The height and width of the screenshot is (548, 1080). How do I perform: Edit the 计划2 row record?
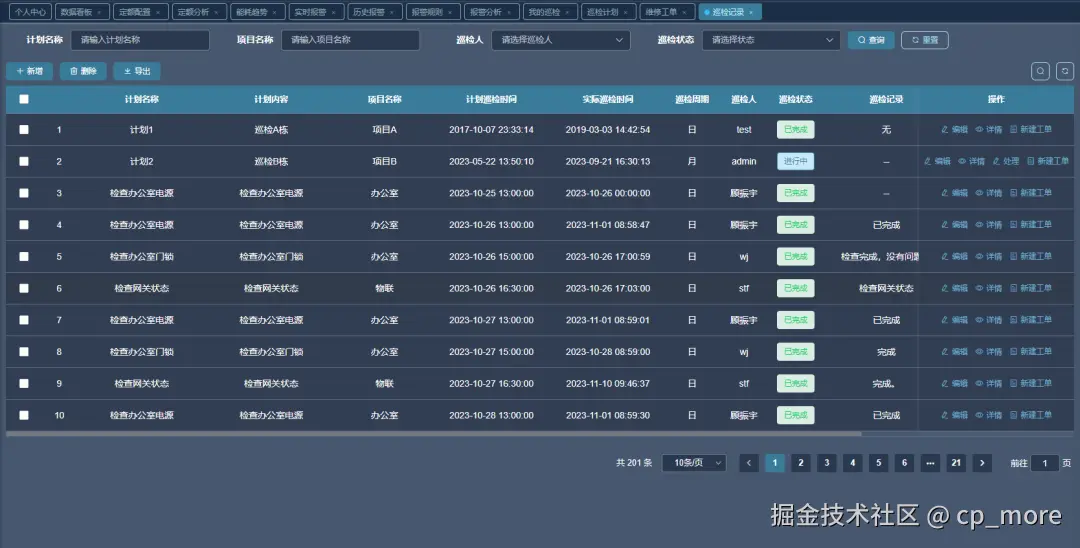point(937,161)
